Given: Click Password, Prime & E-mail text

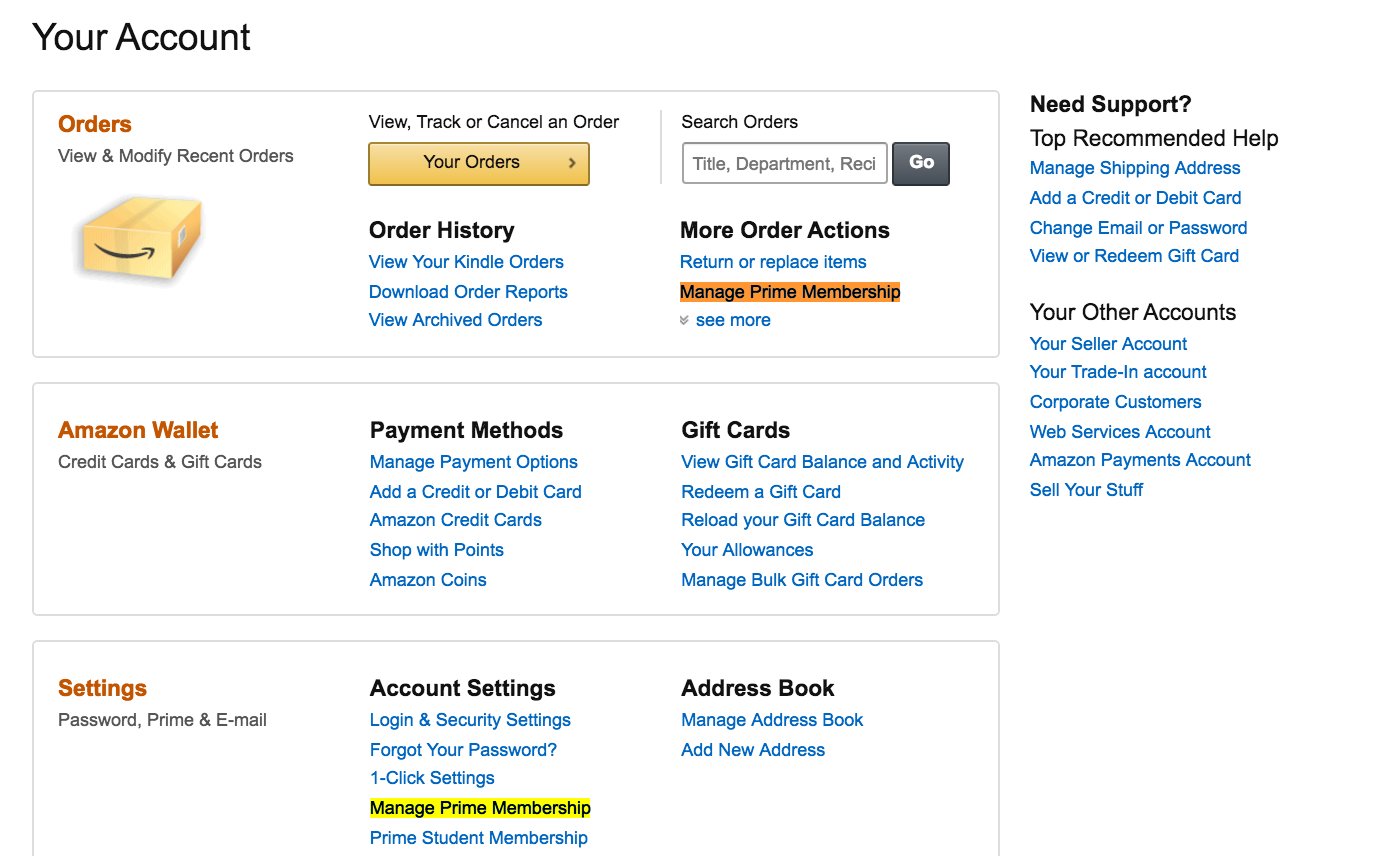Looking at the screenshot, I should pos(163,720).
